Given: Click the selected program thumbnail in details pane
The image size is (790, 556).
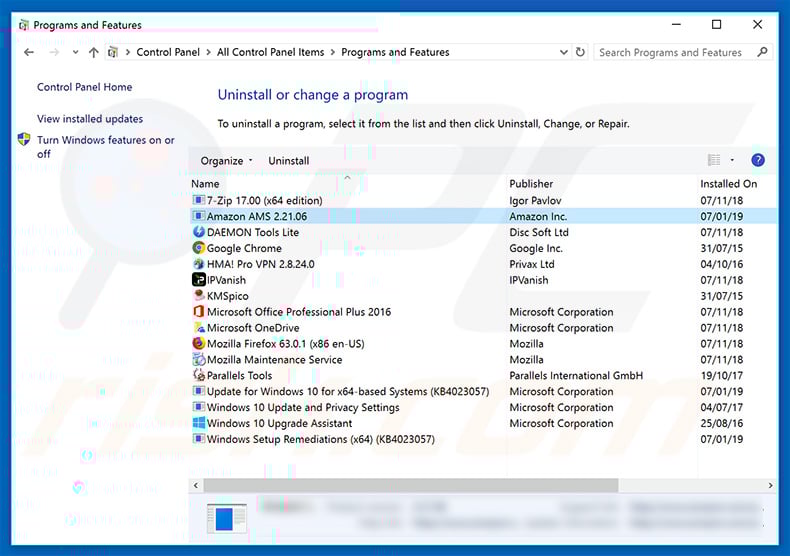Looking at the screenshot, I should [x=227, y=518].
